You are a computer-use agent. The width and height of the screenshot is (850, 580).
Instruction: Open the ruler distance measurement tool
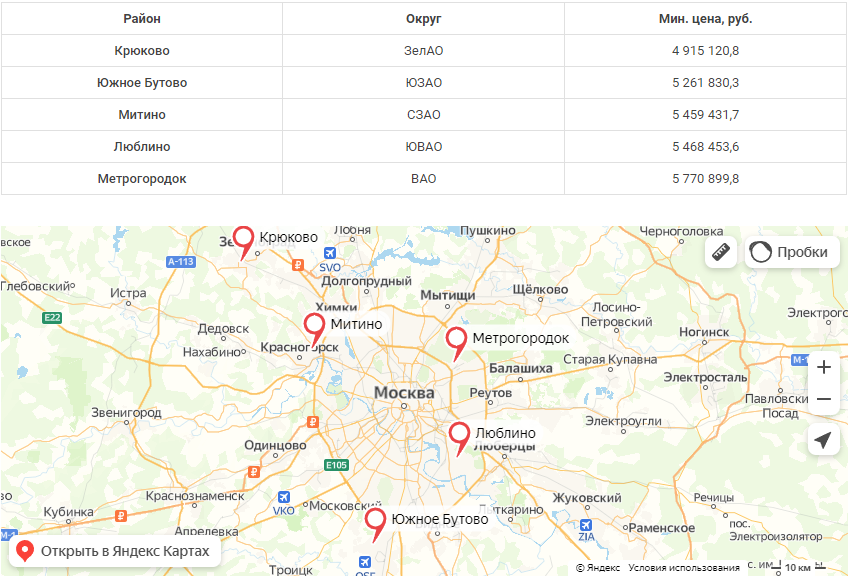[x=720, y=252]
